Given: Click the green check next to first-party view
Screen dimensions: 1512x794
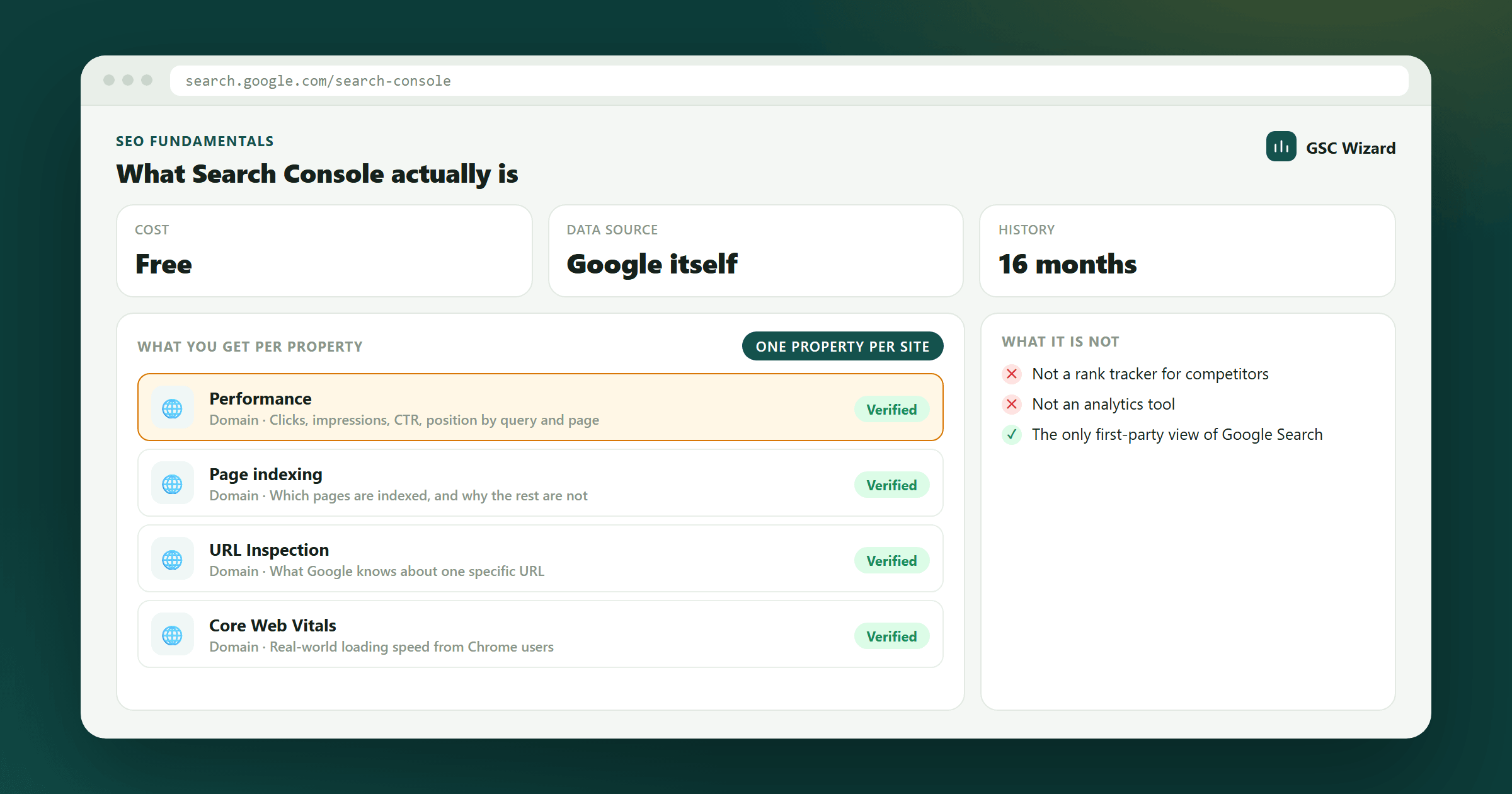Looking at the screenshot, I should point(1012,434).
